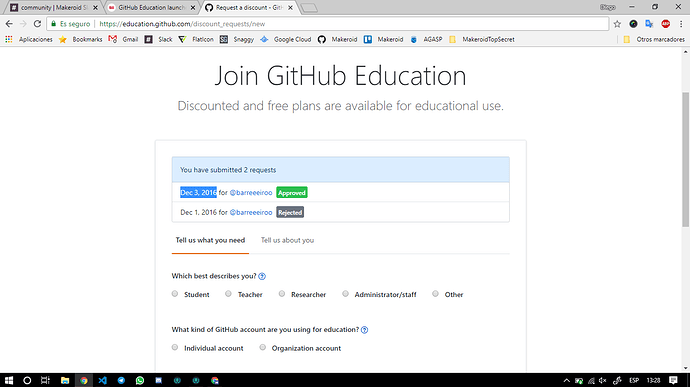690x387 pixels.
Task: Open the Bookmarks star bookmark
Action: (x=81, y=39)
